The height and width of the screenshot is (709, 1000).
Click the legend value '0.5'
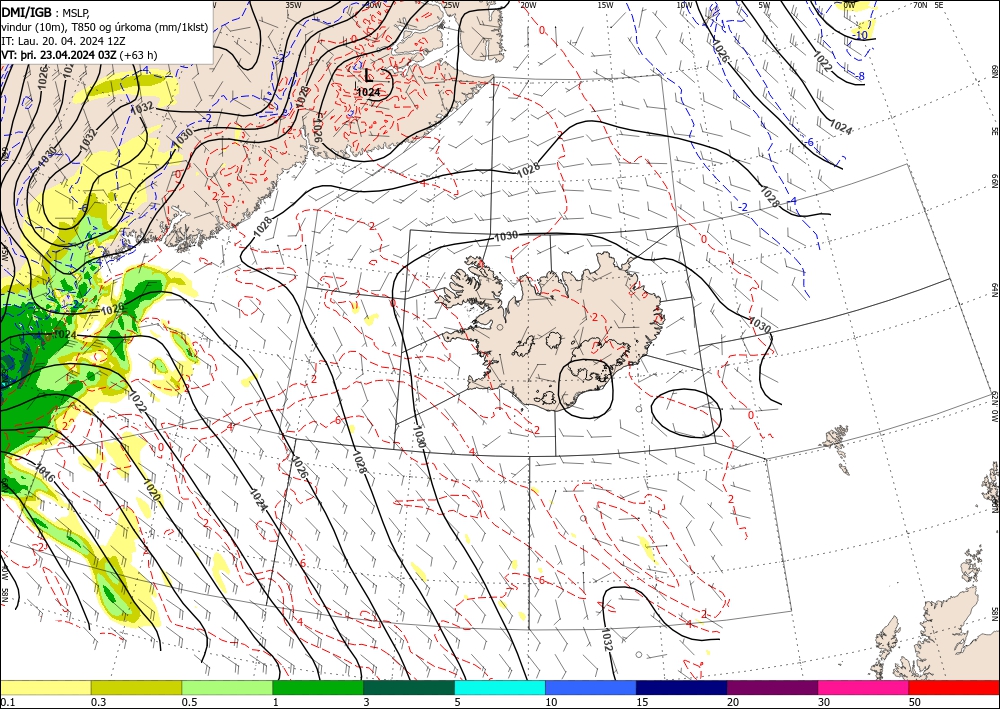point(189,702)
